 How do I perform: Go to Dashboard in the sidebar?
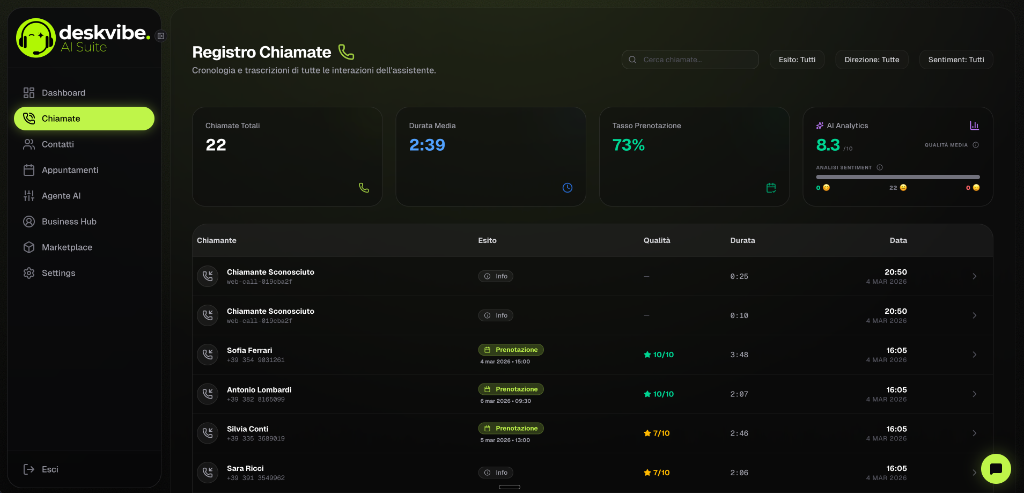tap(63, 93)
